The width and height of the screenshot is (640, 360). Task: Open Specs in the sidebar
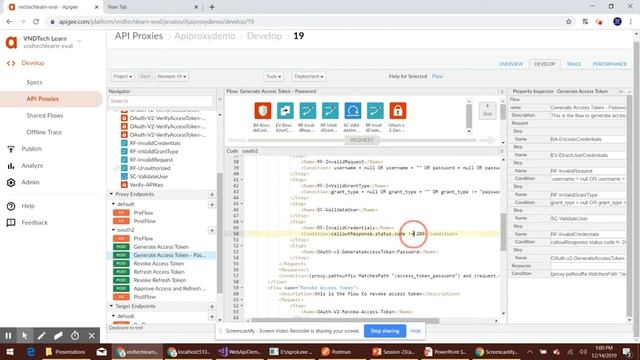pyautogui.click(x=34, y=82)
